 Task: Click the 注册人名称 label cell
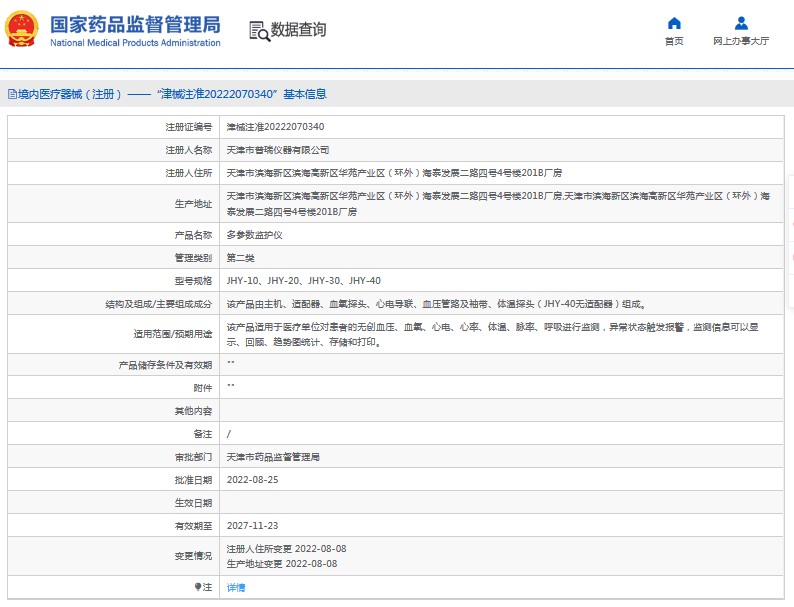click(x=113, y=150)
